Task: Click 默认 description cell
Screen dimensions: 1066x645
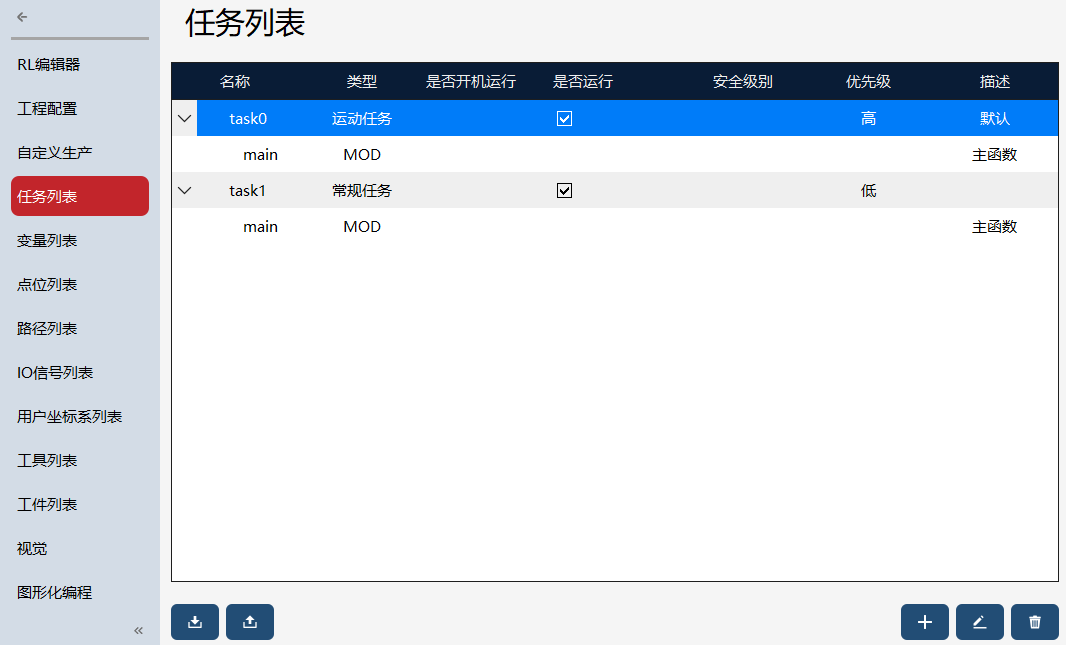Action: [x=995, y=118]
